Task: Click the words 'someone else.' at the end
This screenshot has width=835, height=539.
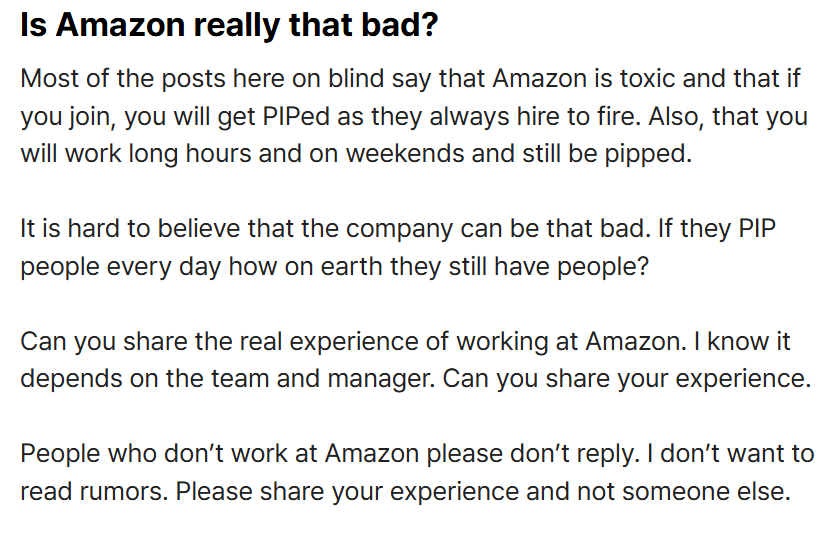Action: (706, 492)
